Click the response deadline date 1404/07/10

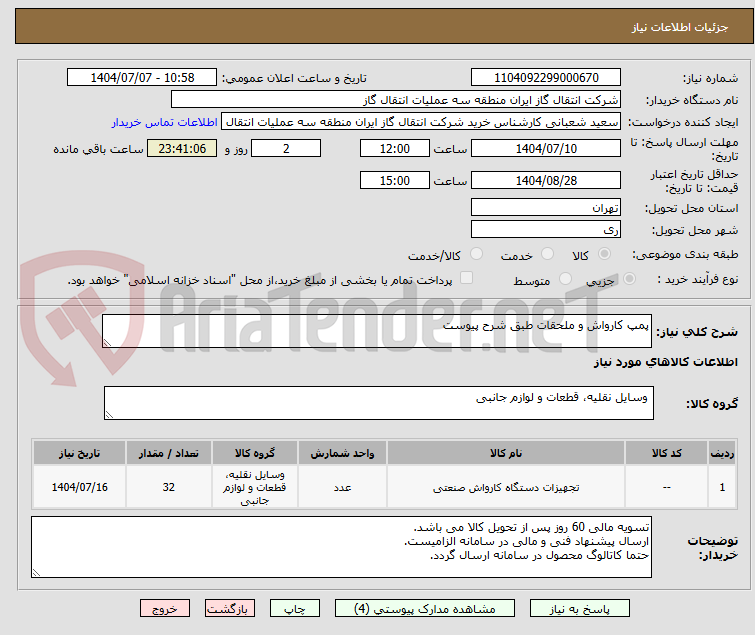546,148
